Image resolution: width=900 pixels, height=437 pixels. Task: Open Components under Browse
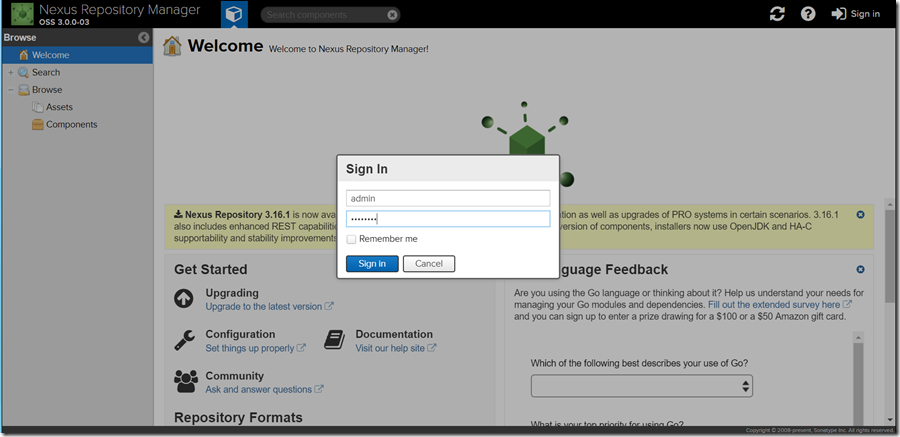(71, 124)
